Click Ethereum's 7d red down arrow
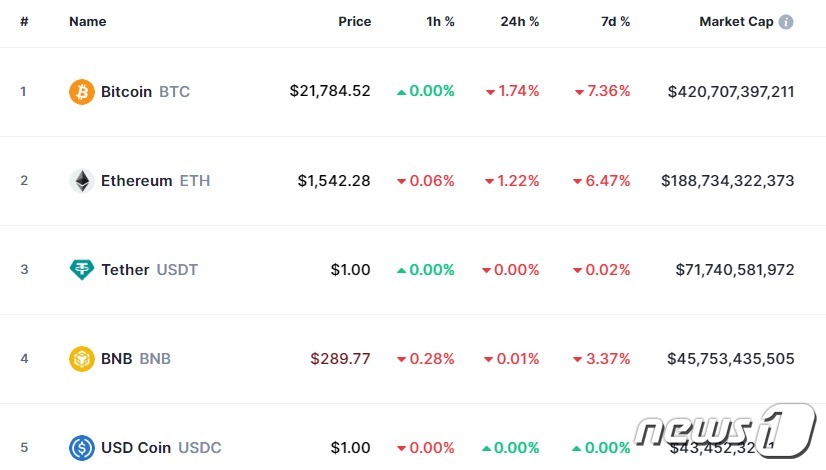This screenshot has height=470, width=826. click(x=577, y=181)
